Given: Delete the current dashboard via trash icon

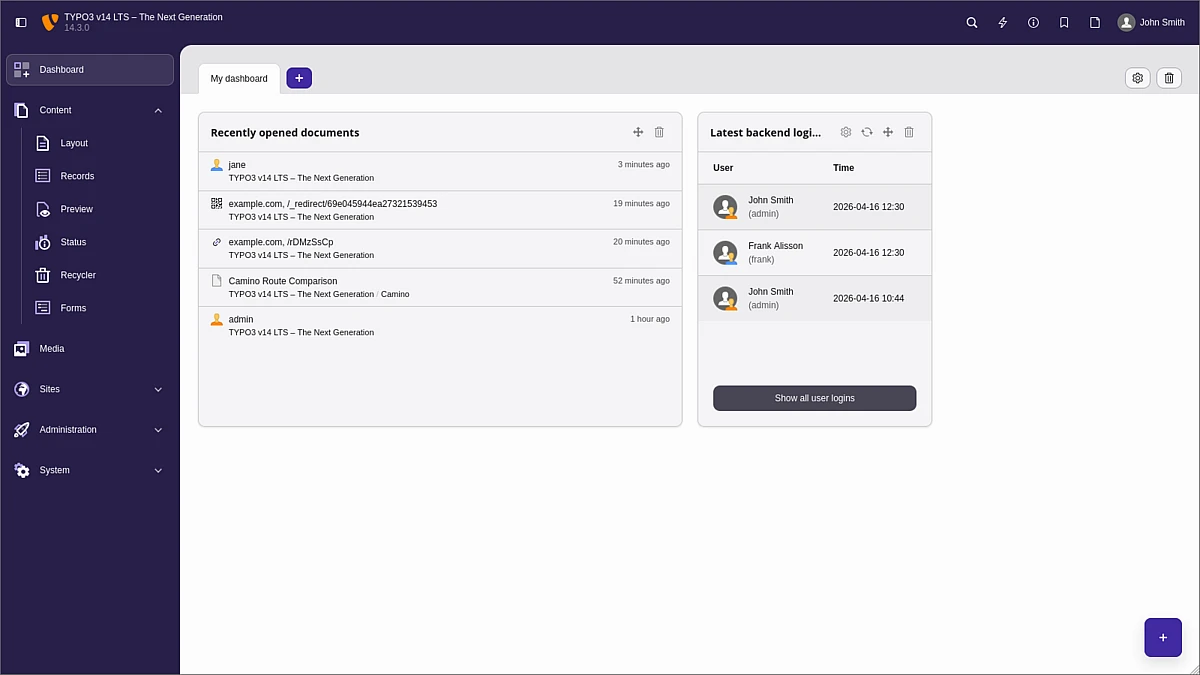Looking at the screenshot, I should coord(1169,78).
